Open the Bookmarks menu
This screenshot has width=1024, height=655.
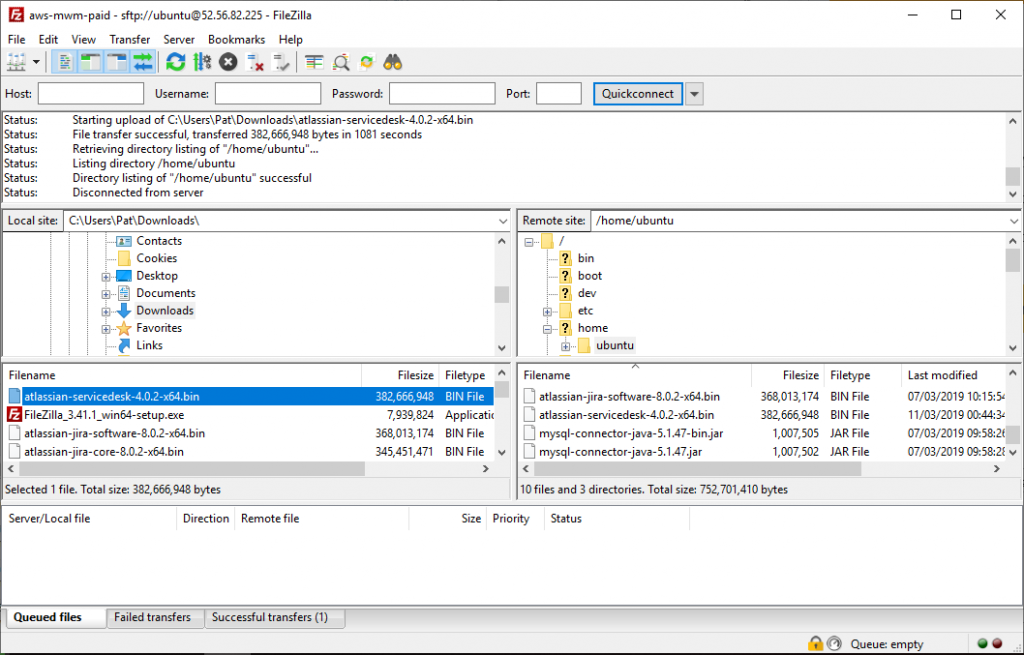[x=236, y=39]
